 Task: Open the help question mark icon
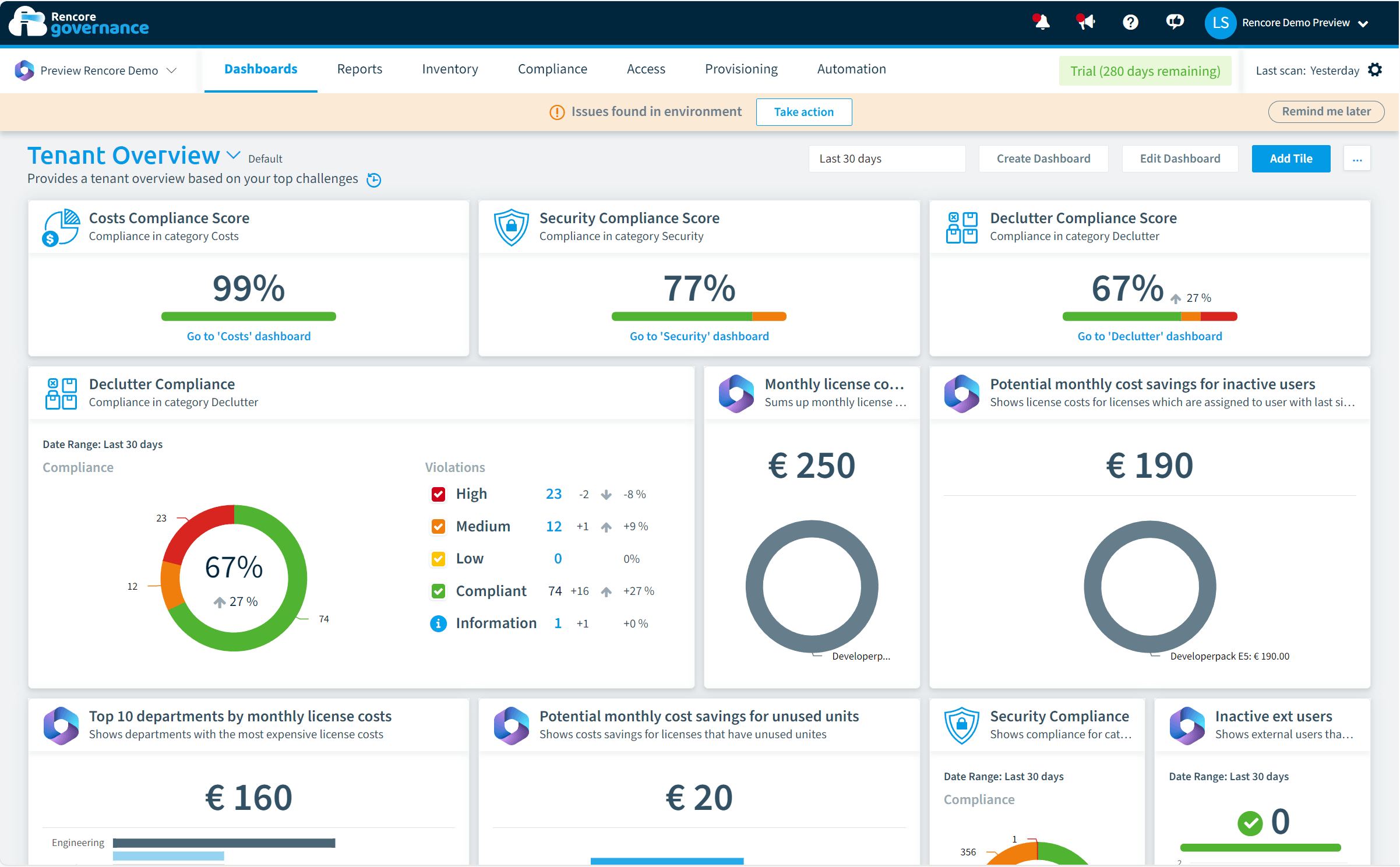click(1131, 22)
